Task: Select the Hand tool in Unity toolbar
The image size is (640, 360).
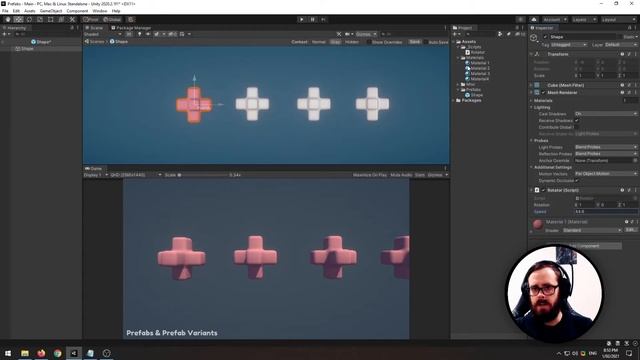Action: [x=8, y=20]
